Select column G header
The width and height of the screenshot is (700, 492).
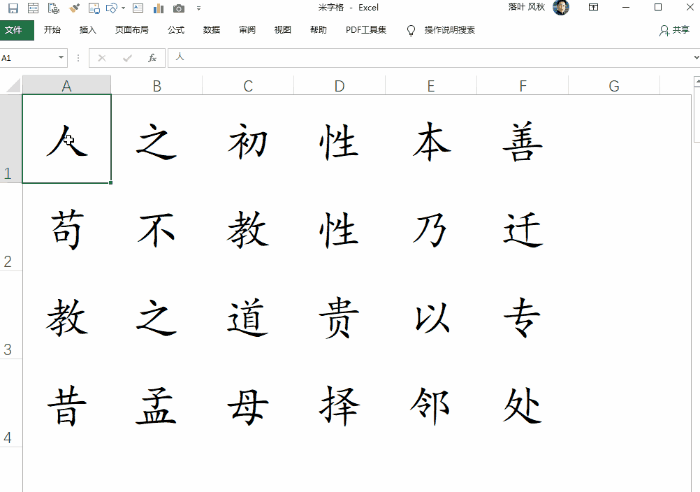point(614,85)
